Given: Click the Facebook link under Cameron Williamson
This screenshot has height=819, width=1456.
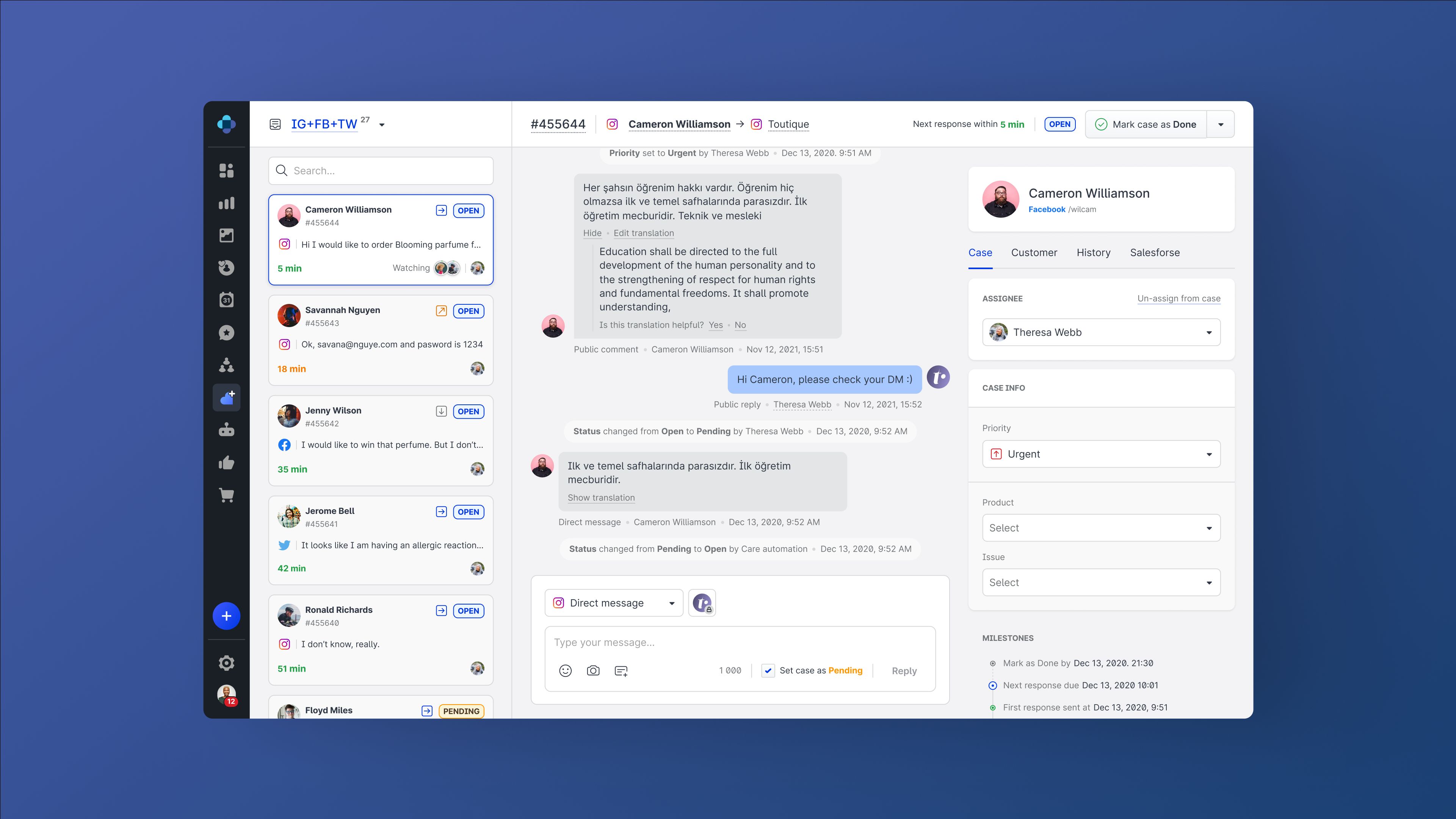Looking at the screenshot, I should (1046, 209).
